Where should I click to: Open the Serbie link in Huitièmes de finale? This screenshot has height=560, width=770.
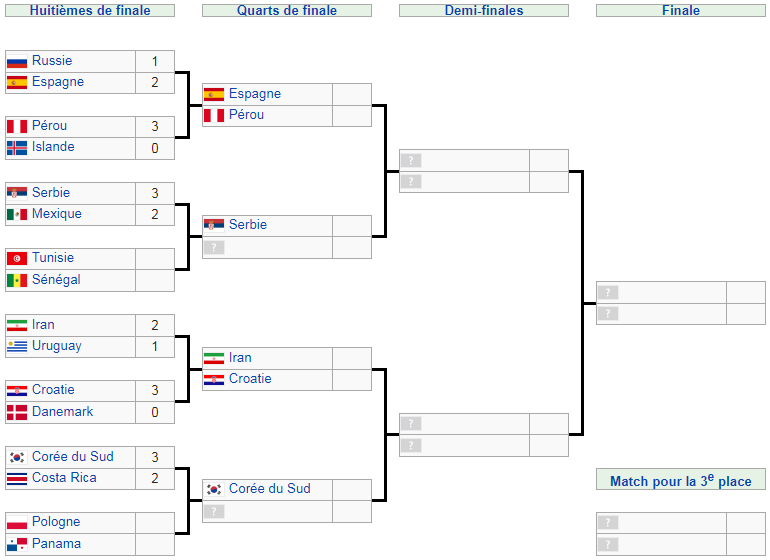(51, 193)
